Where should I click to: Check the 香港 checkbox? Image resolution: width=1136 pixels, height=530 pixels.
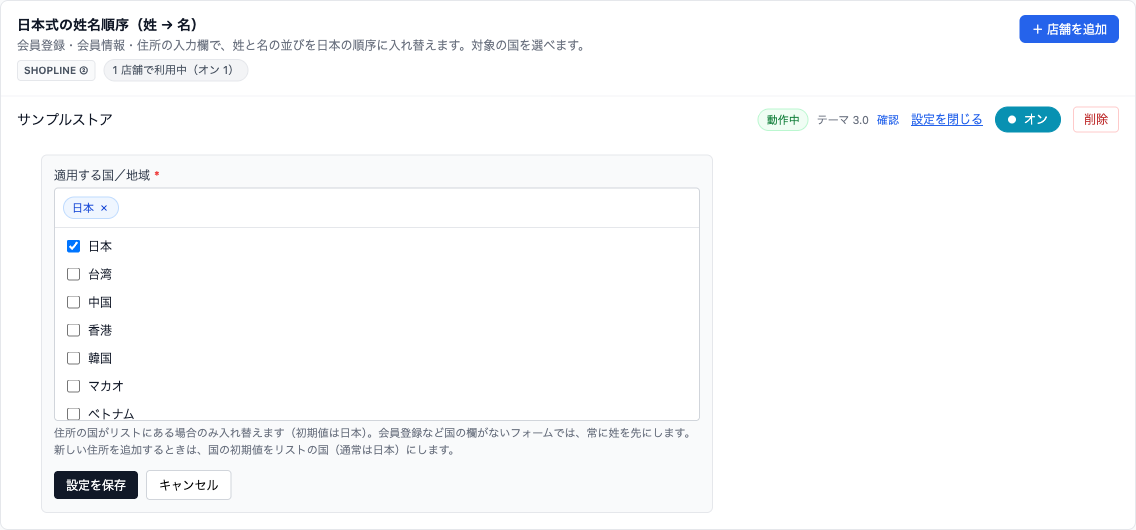pos(73,330)
